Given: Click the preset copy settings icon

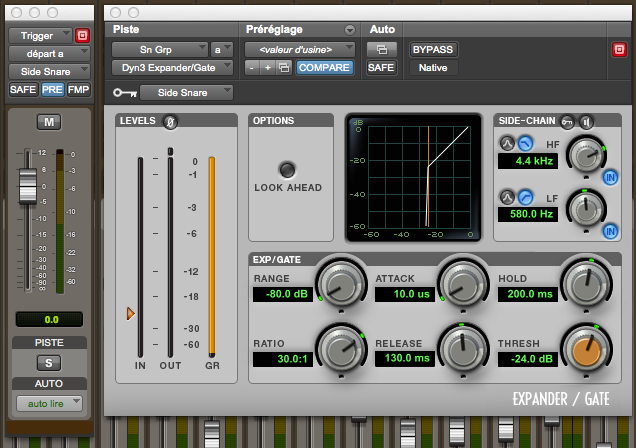Looking at the screenshot, I should [284, 68].
